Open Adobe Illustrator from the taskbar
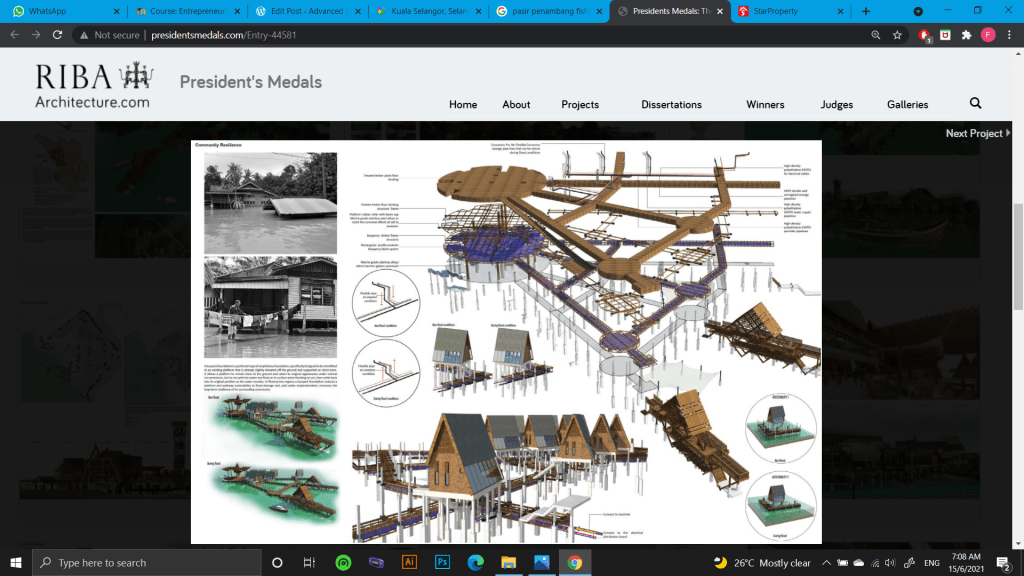The height and width of the screenshot is (576, 1024). [x=408, y=562]
